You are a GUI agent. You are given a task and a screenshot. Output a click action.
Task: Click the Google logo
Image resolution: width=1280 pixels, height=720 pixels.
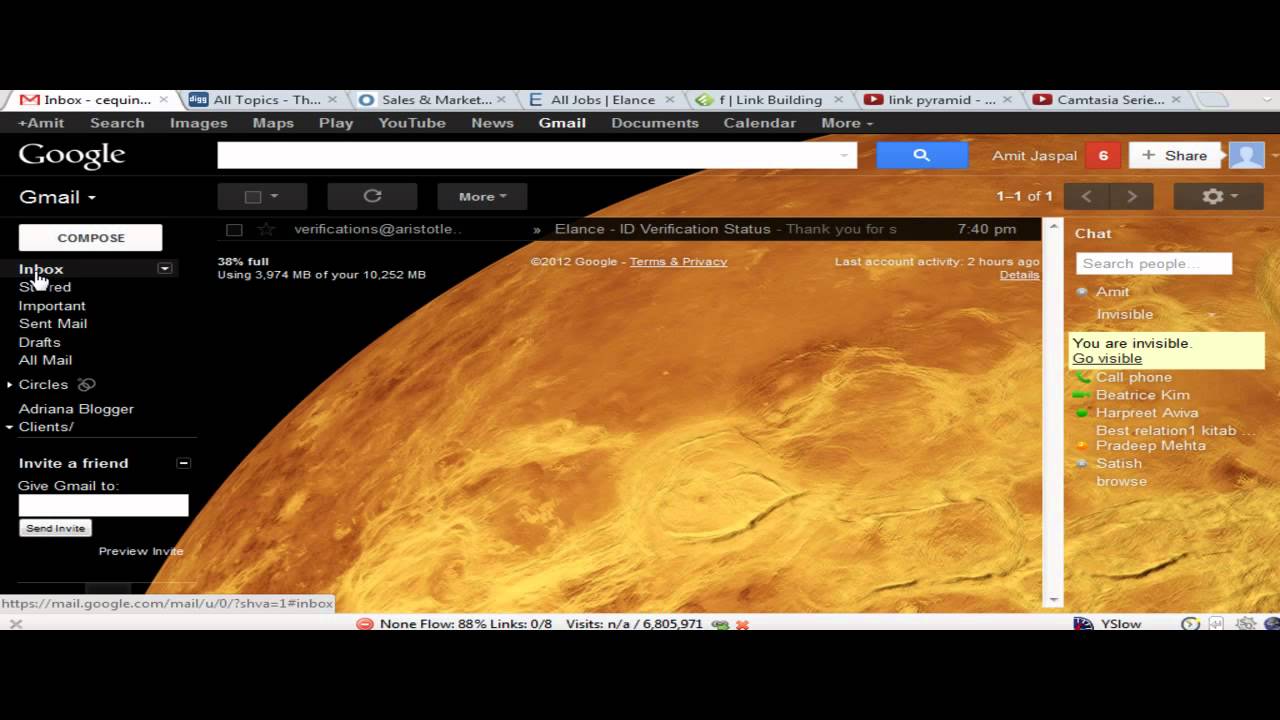pyautogui.click(x=72, y=155)
